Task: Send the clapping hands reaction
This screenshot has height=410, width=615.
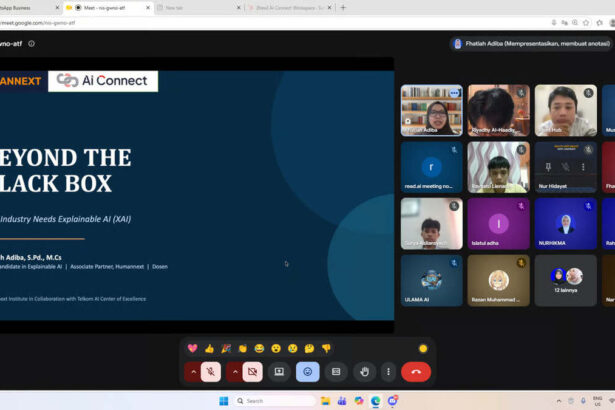Action: point(243,348)
